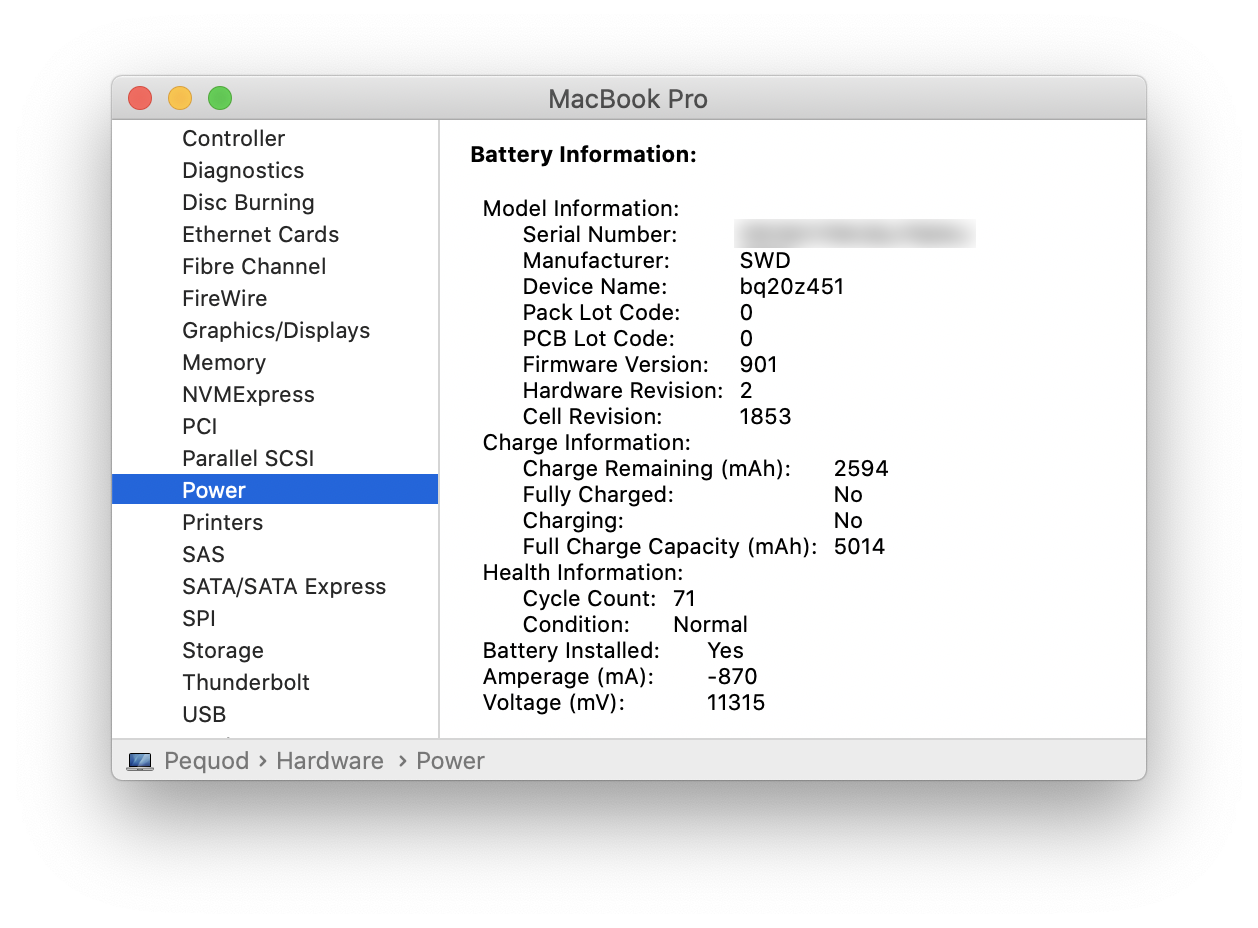Viewport: 1258px width, 928px height.
Task: Click the Full Charge Capacity value 5014
Action: click(859, 547)
